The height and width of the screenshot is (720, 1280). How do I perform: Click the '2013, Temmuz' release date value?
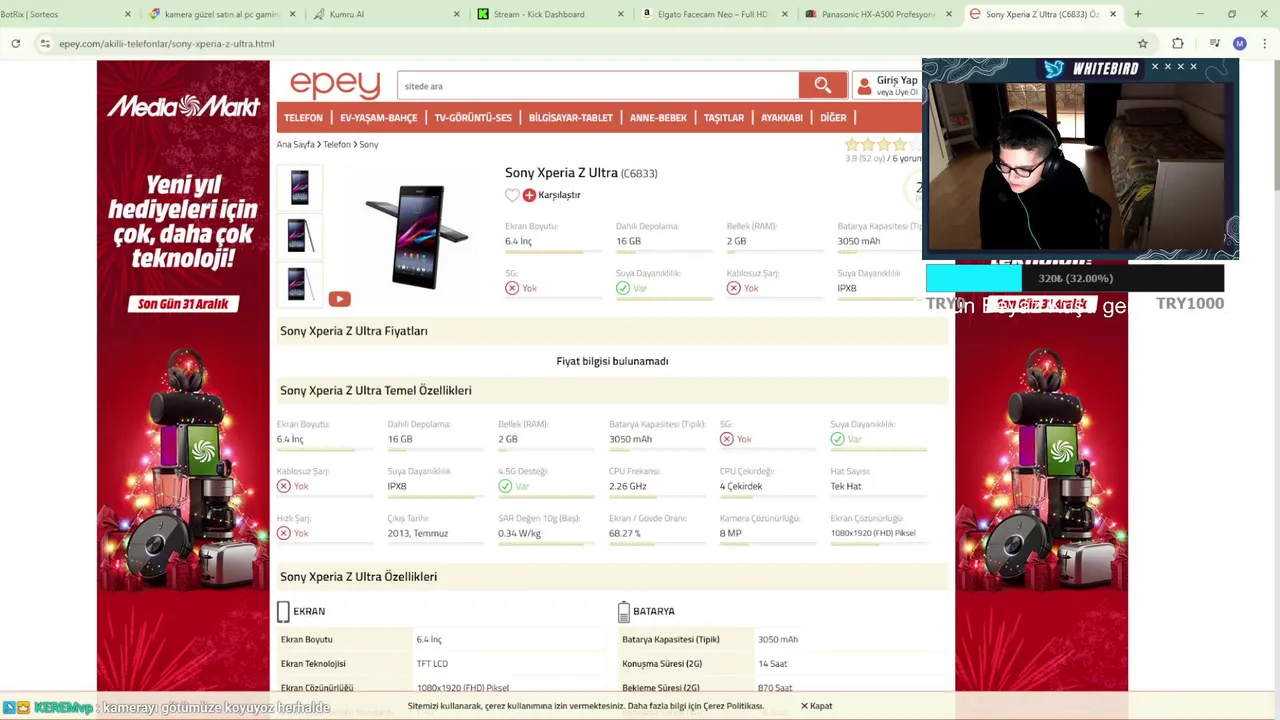pyautogui.click(x=418, y=533)
